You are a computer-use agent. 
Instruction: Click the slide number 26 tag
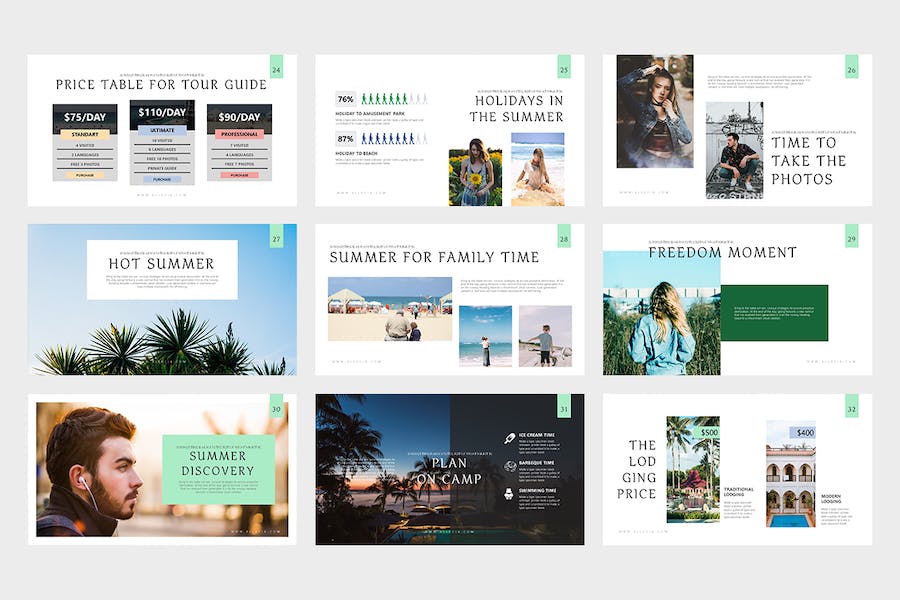pyautogui.click(x=851, y=67)
